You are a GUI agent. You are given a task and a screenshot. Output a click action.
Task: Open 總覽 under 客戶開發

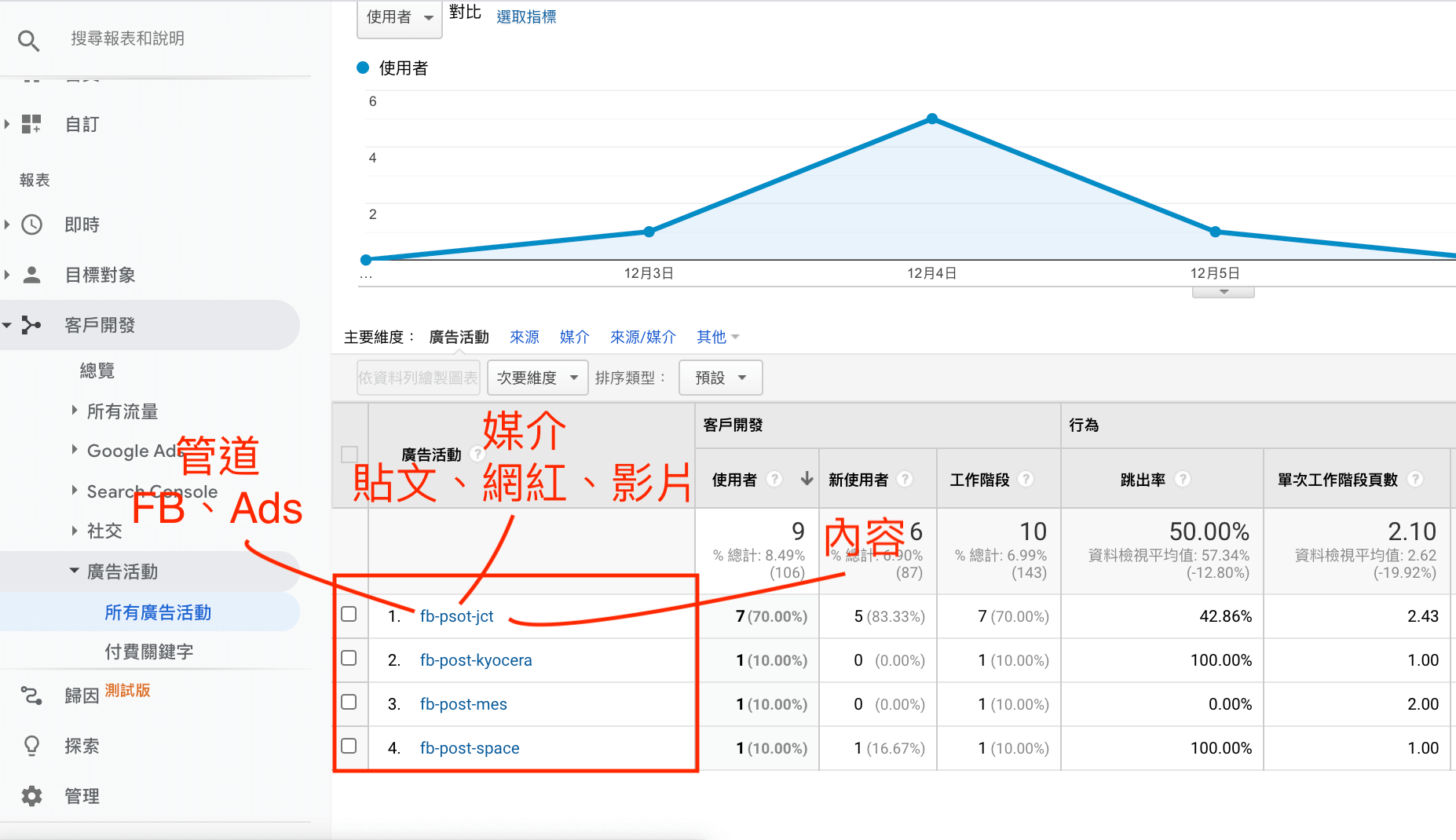coord(97,371)
